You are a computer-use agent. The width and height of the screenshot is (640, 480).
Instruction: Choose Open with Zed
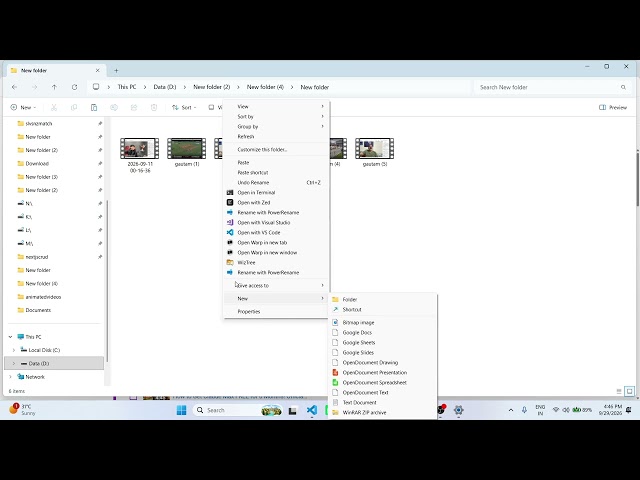click(x=276, y=202)
